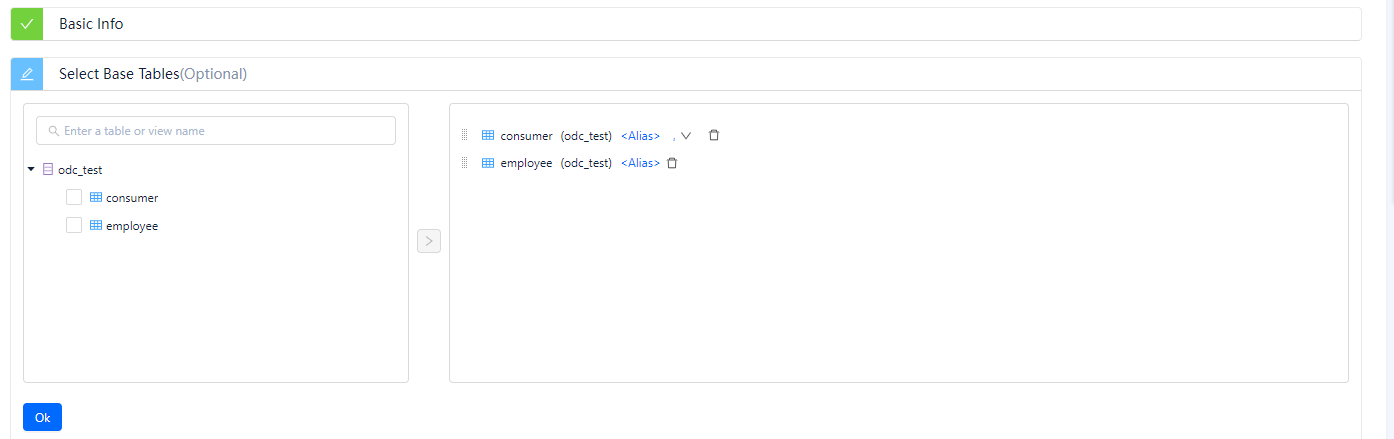Open the join type dropdown after consumer
1394x439 pixels.
coord(685,136)
